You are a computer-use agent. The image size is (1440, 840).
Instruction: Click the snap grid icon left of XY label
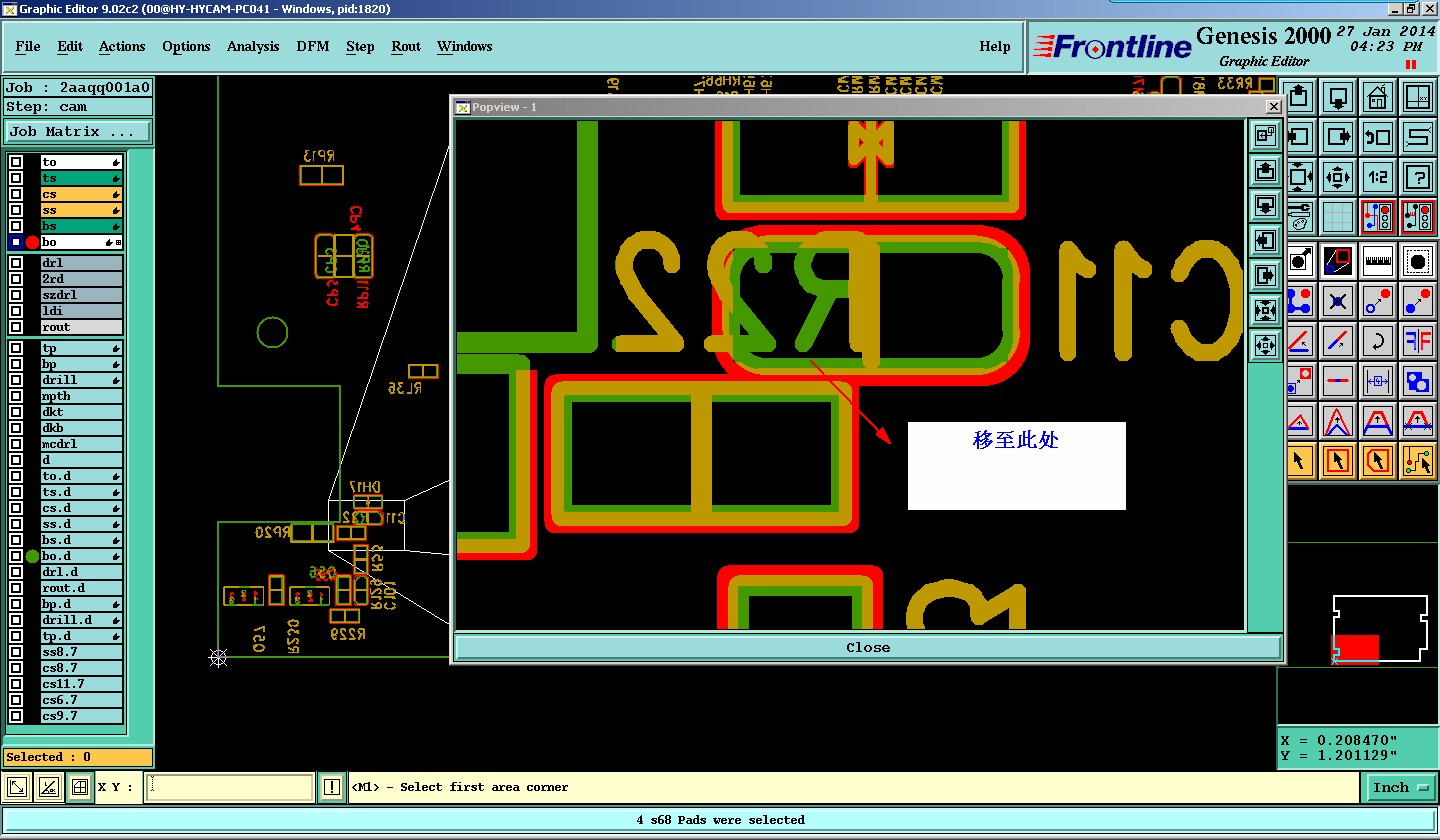tap(80, 787)
